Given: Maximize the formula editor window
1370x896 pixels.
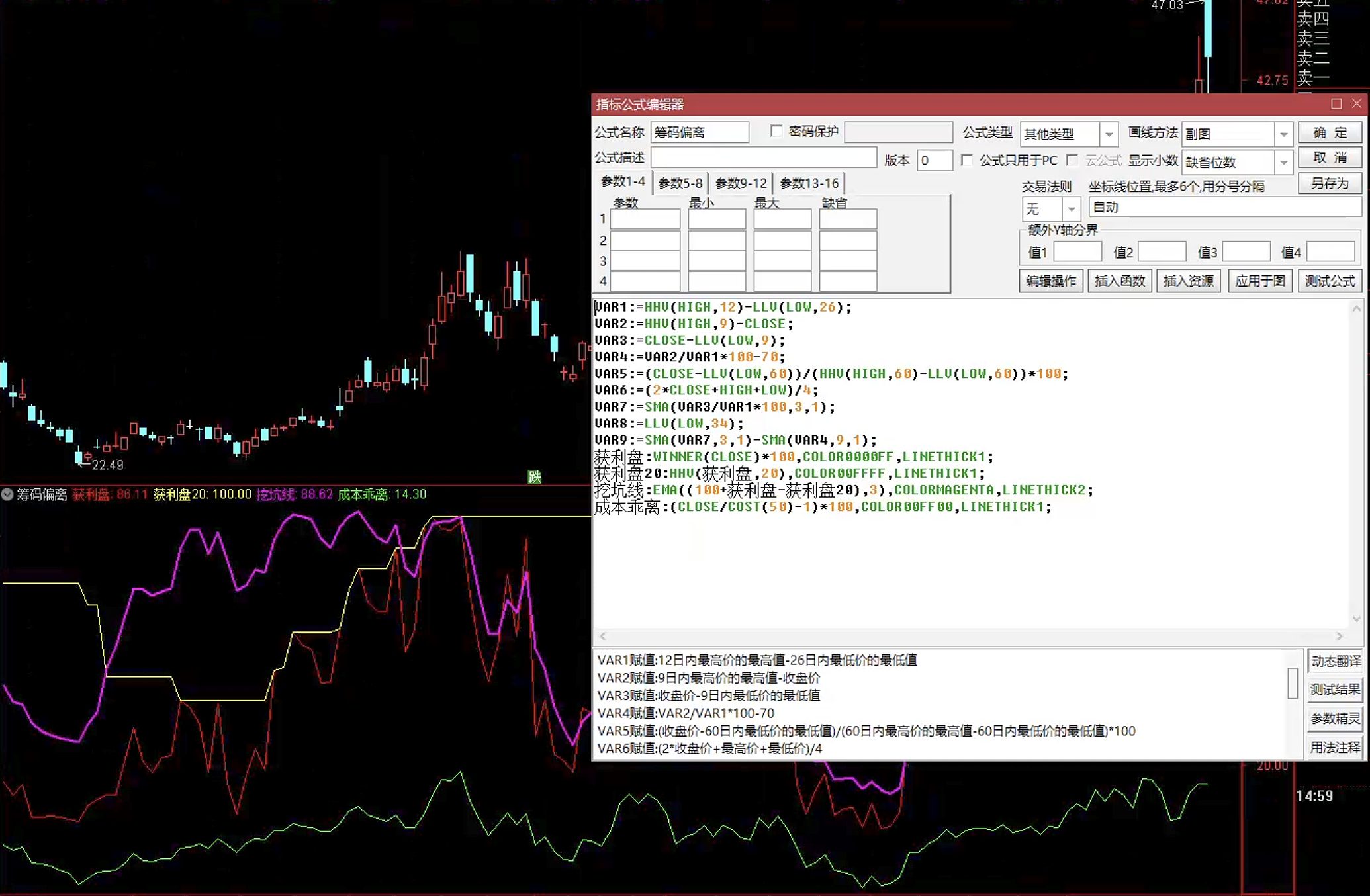Looking at the screenshot, I should click(x=1336, y=104).
